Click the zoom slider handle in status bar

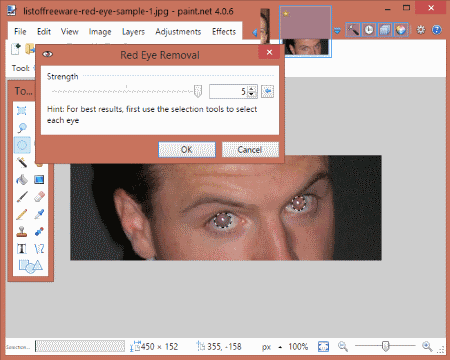coord(385,346)
